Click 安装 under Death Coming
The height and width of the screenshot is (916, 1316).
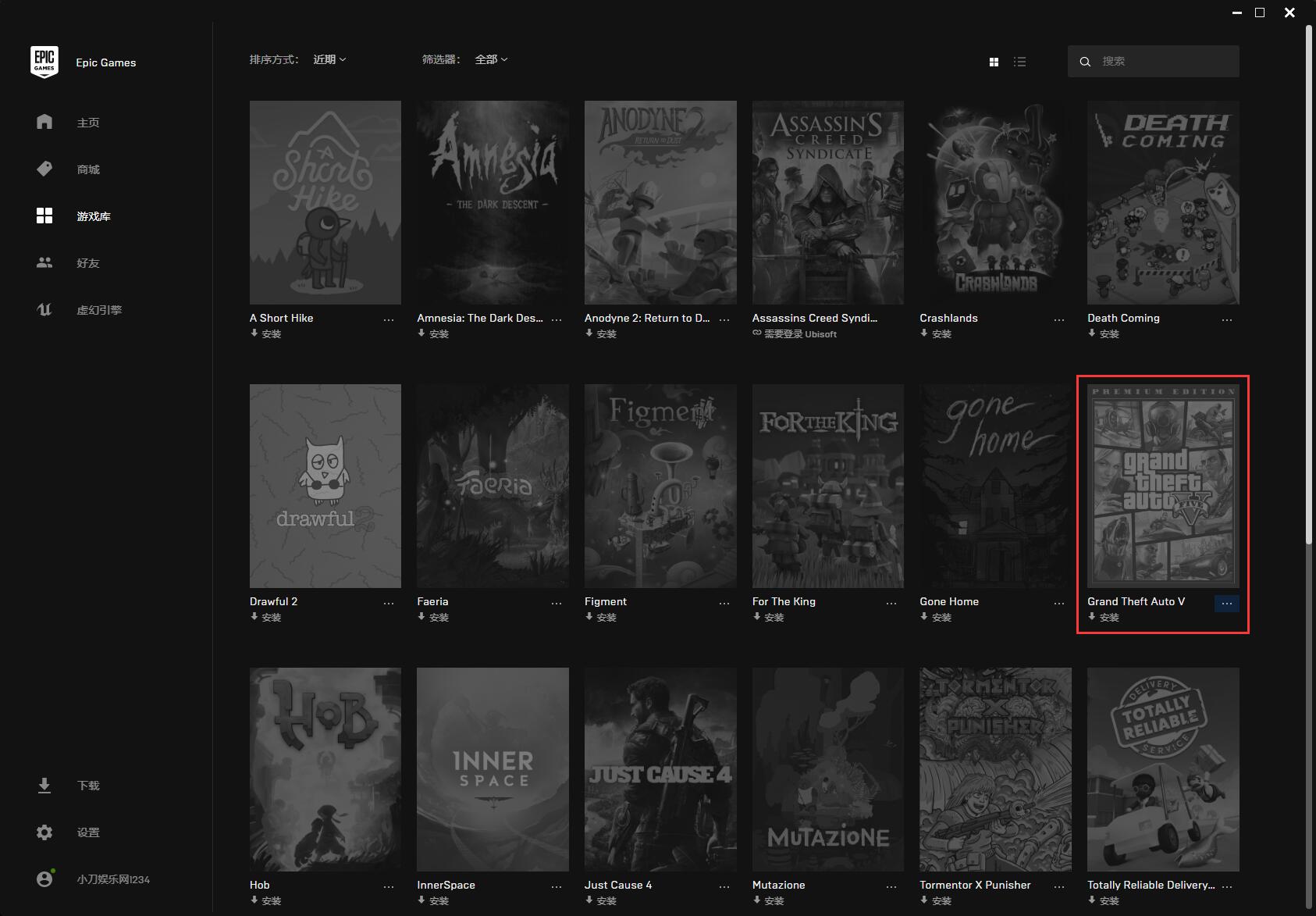pyautogui.click(x=1104, y=334)
